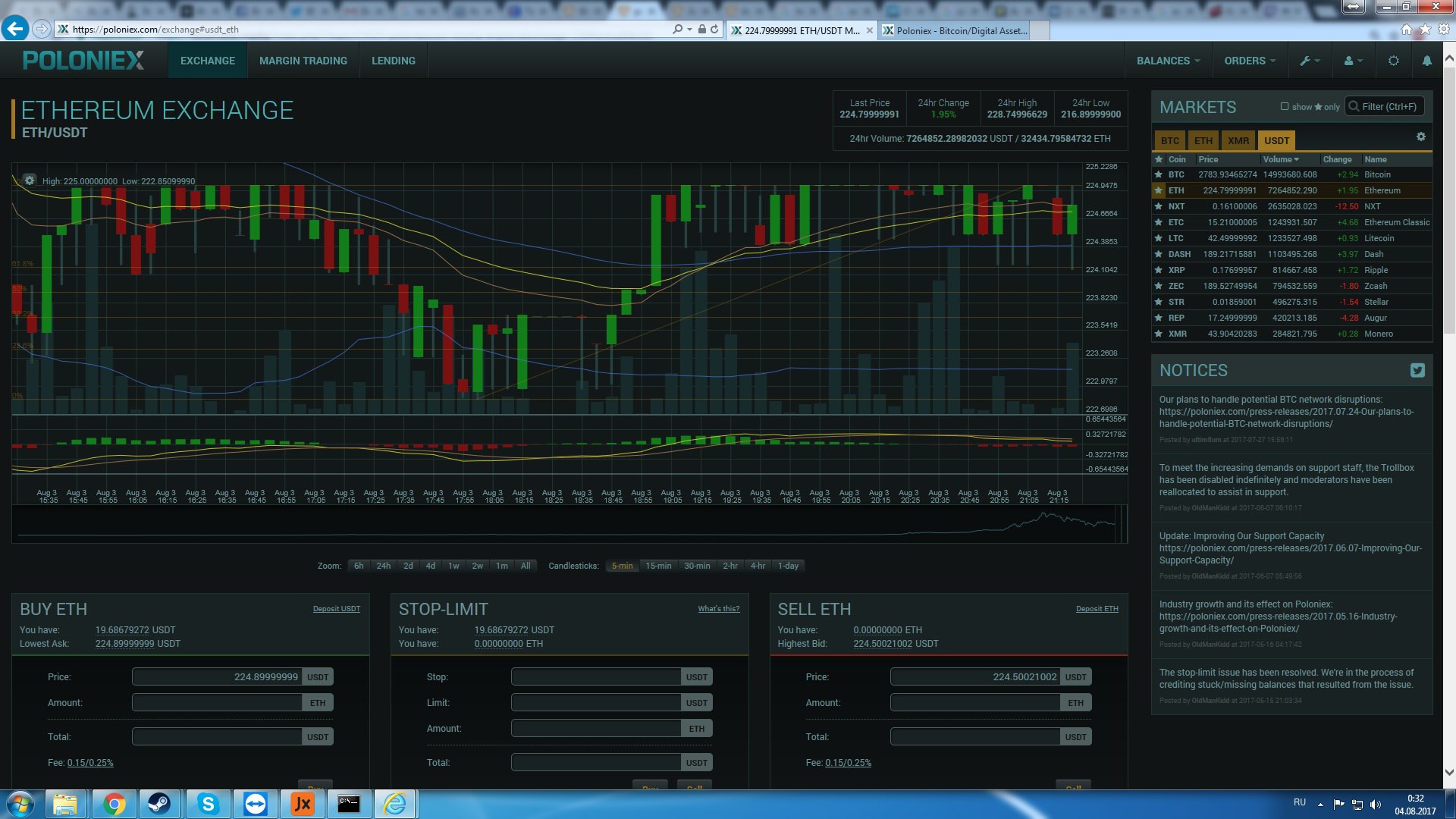Viewport: 1456px width, 819px height.
Task: Focus the Stop-Limit Stop price field
Action: pos(596,677)
